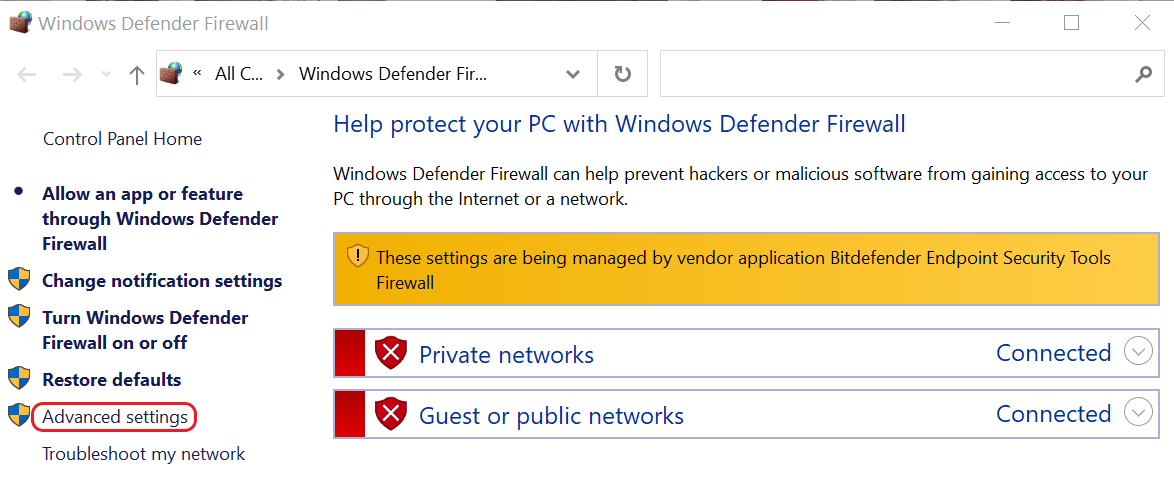
Task: Click Change notification settings link
Action: [x=162, y=281]
